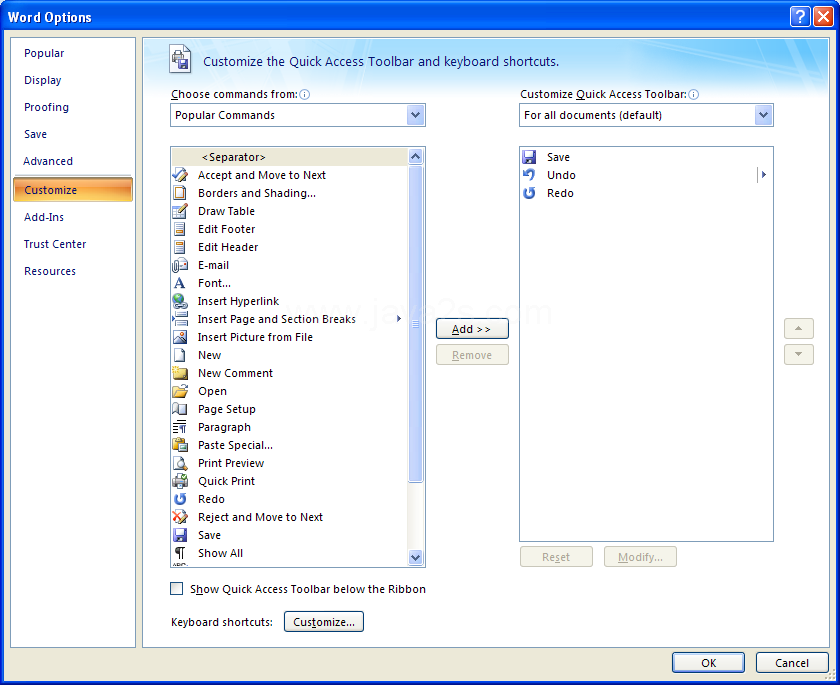Select the Insert Hyperlink command text
The width and height of the screenshot is (840, 685).
(x=238, y=301)
